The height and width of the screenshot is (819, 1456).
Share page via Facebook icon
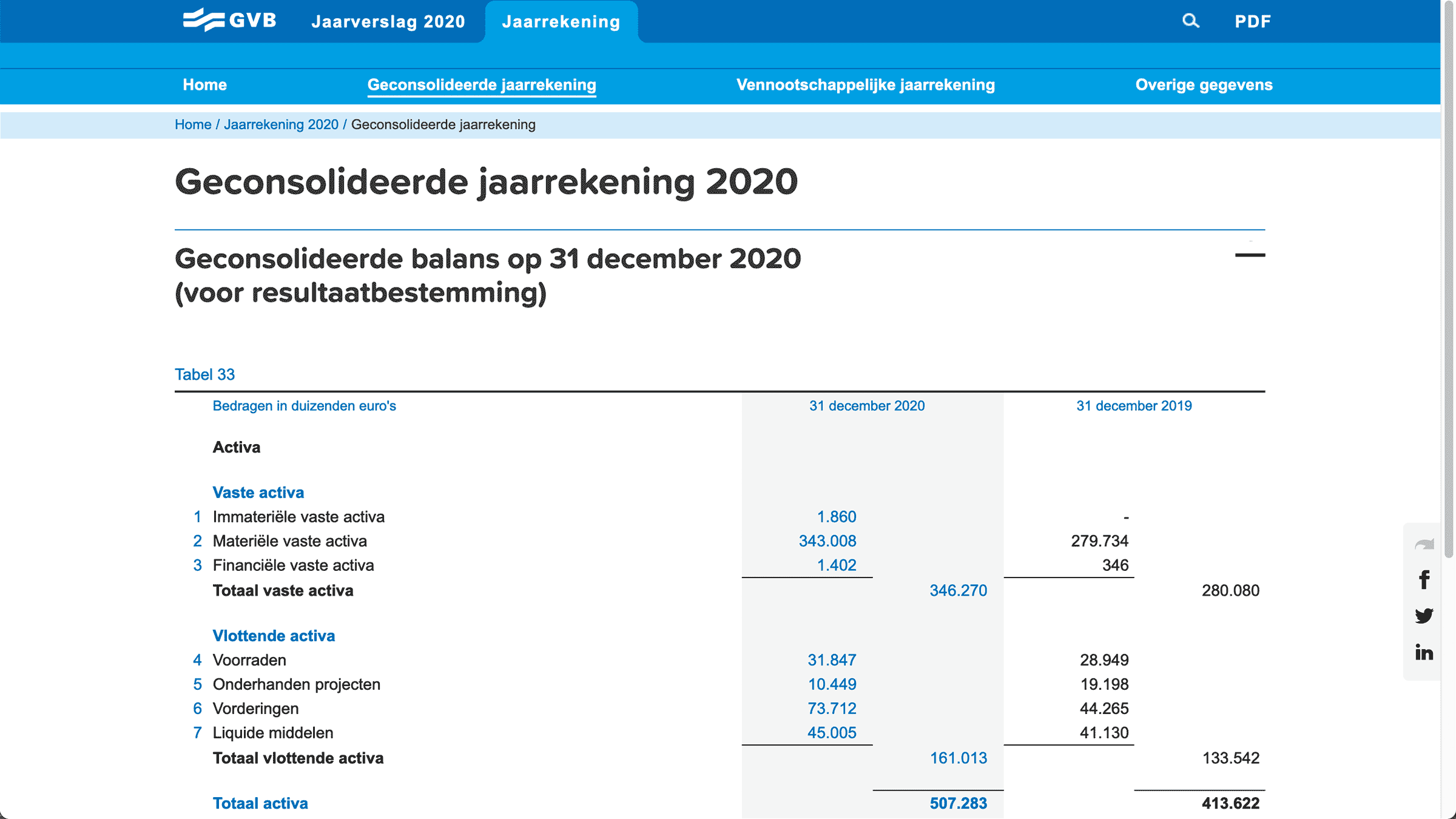click(1424, 579)
